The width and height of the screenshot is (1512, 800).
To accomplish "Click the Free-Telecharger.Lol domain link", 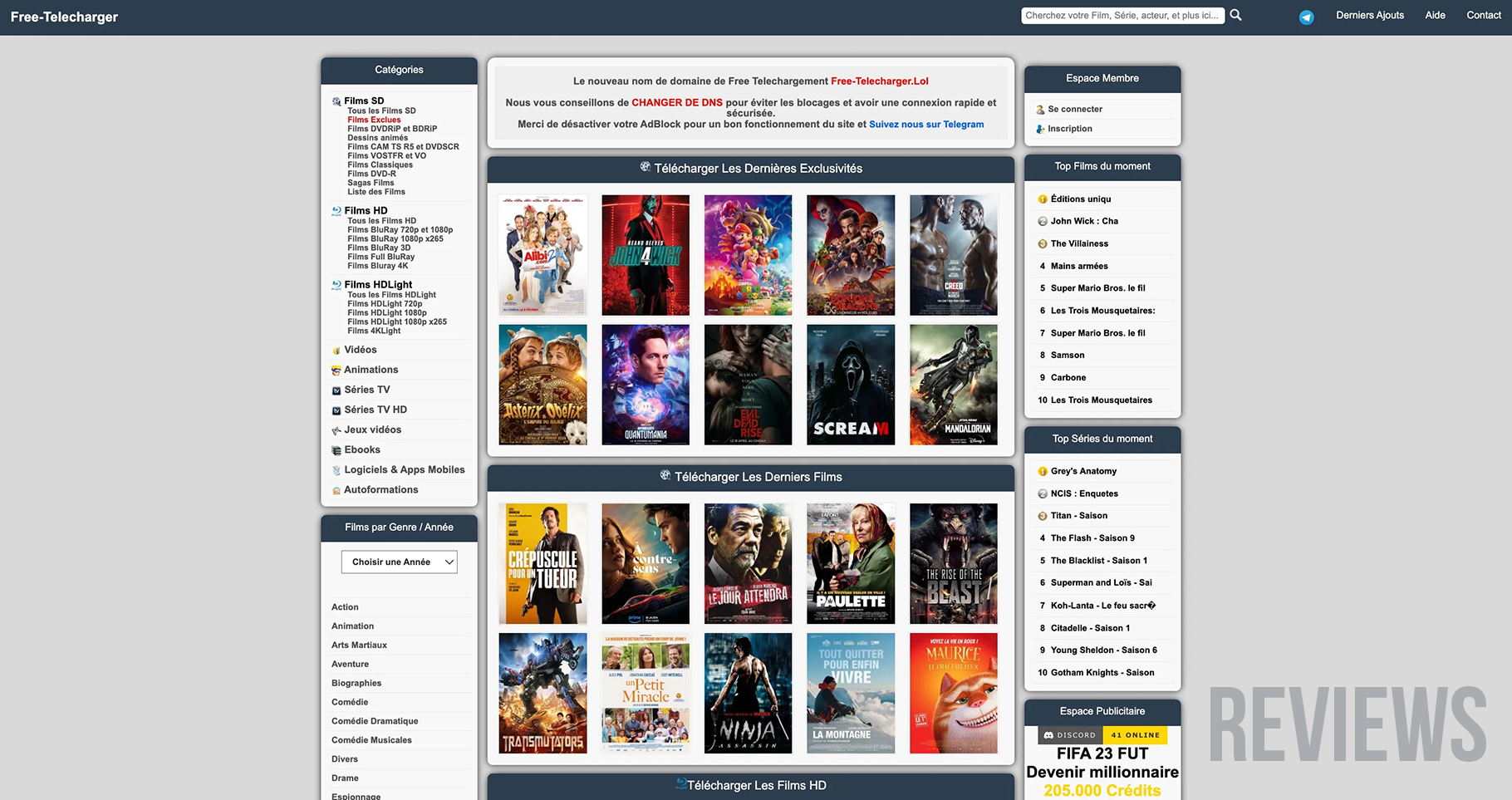I will (x=880, y=81).
